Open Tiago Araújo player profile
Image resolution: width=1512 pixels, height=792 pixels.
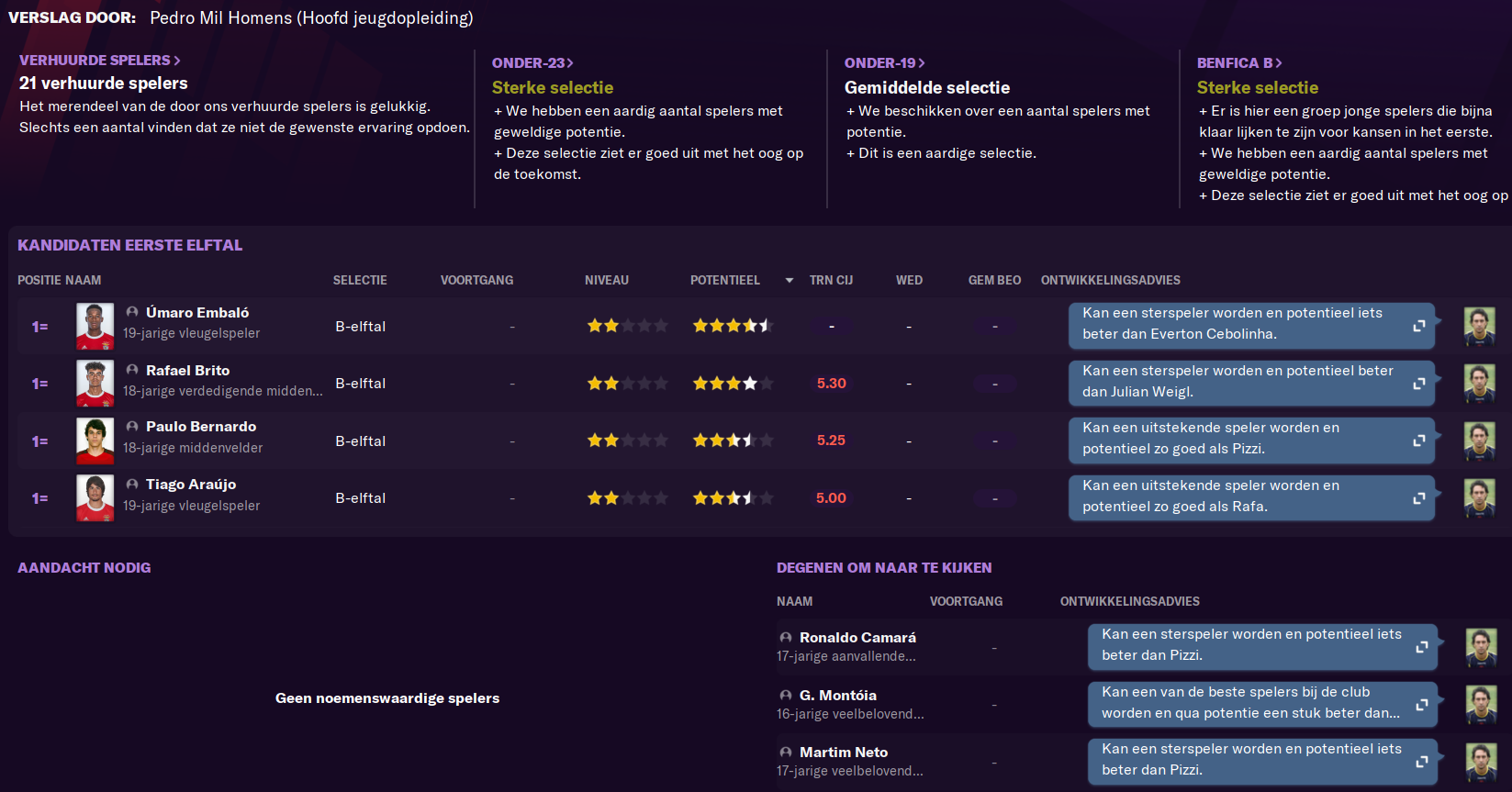pos(191,485)
